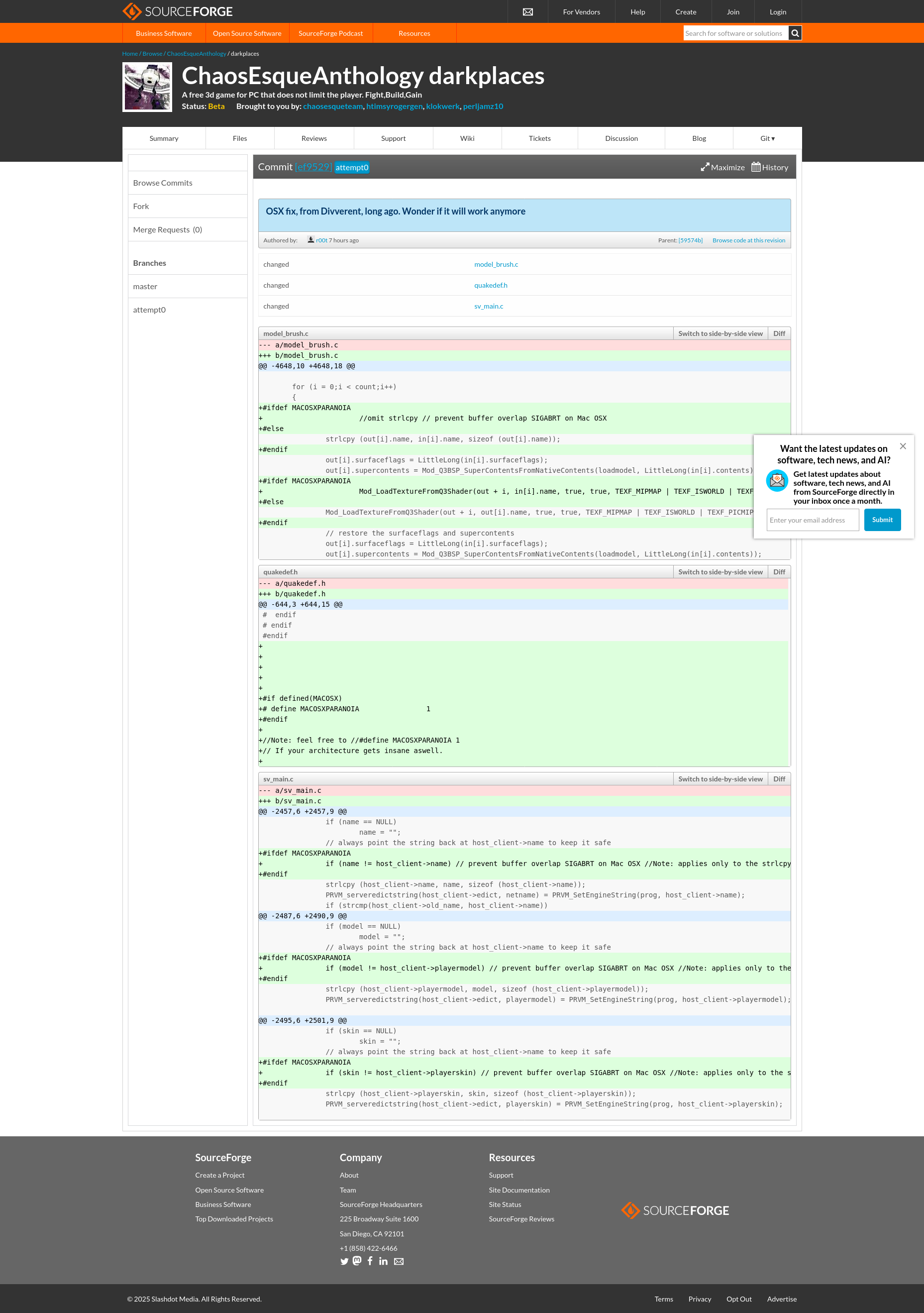Click the footer SourceForge logo
The image size is (924, 1313).
[675, 1210]
